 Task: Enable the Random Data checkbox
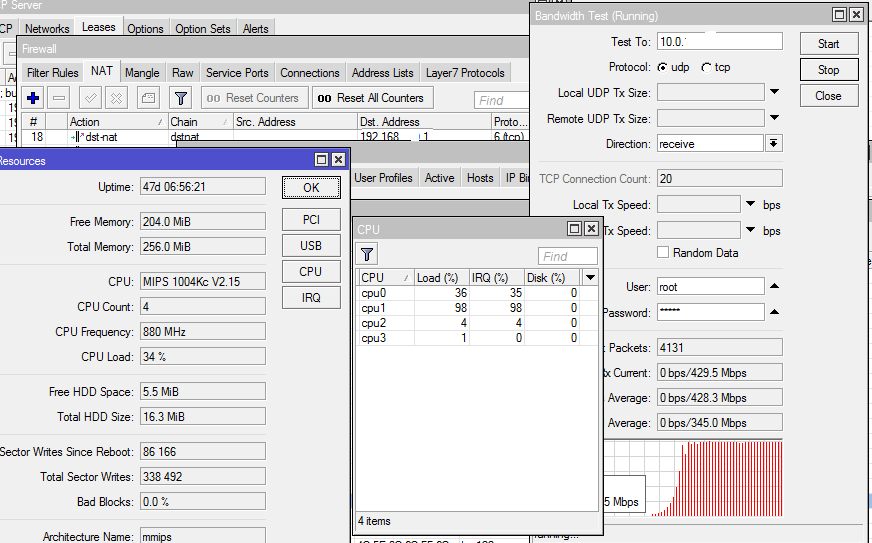(663, 253)
